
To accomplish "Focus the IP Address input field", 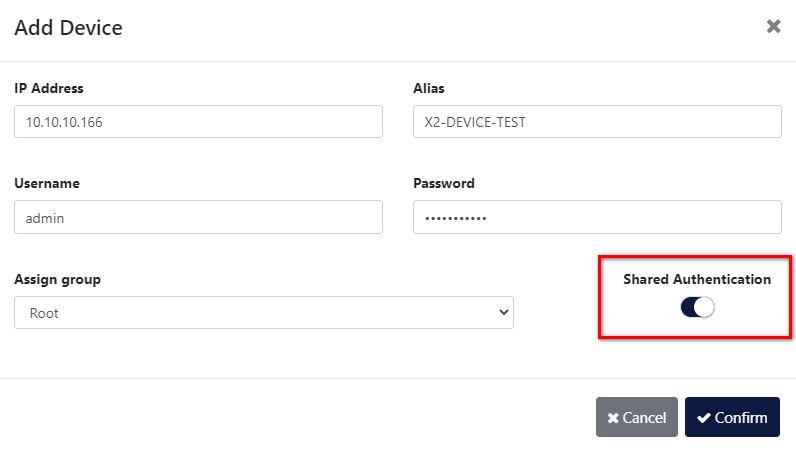I will (198, 122).
